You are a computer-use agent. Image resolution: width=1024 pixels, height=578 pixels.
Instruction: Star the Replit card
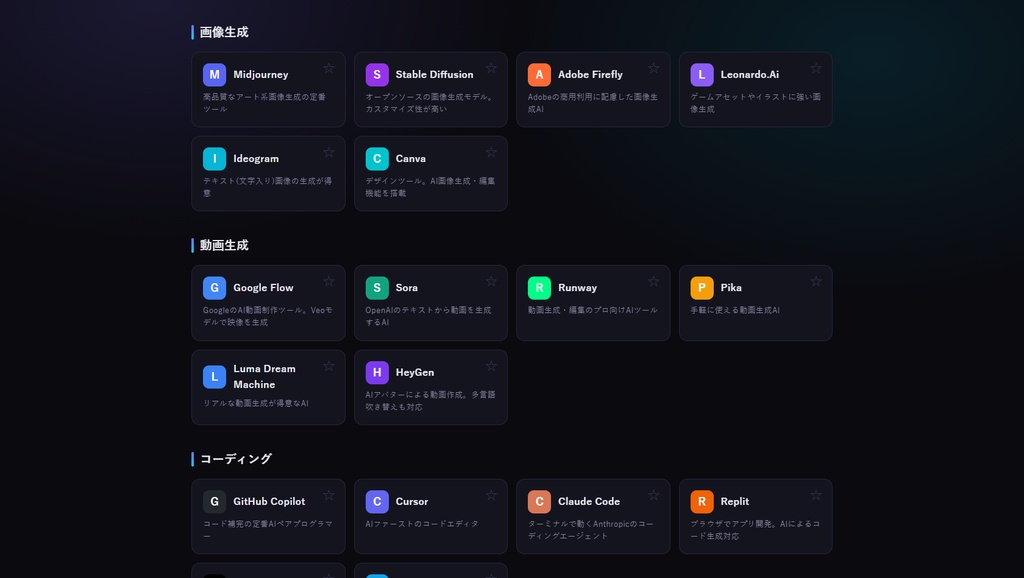pos(816,495)
